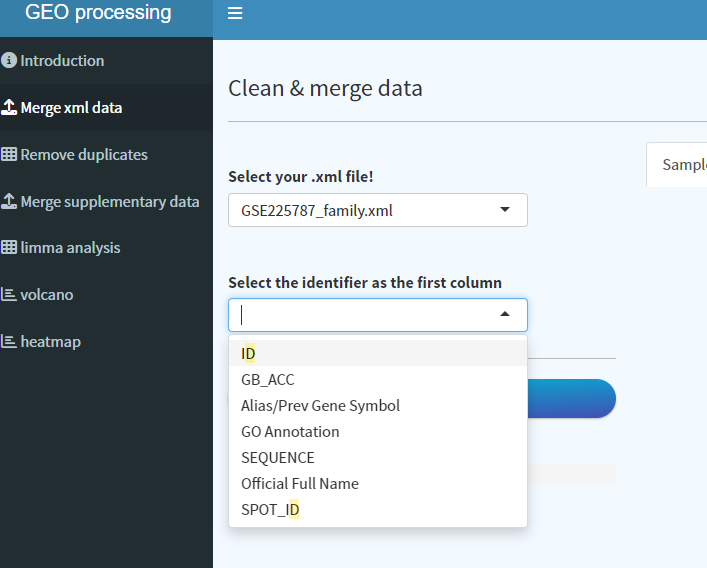This screenshot has width=707, height=568.
Task: Choose GO Annotation option
Action: coord(378,432)
